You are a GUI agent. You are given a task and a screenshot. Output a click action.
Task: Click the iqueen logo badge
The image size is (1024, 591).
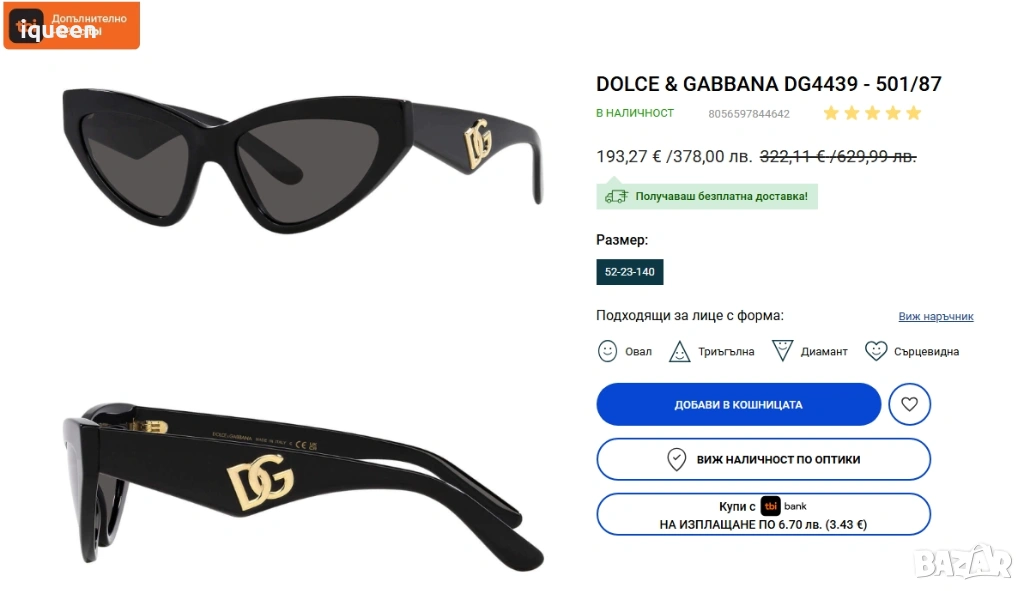point(70,26)
